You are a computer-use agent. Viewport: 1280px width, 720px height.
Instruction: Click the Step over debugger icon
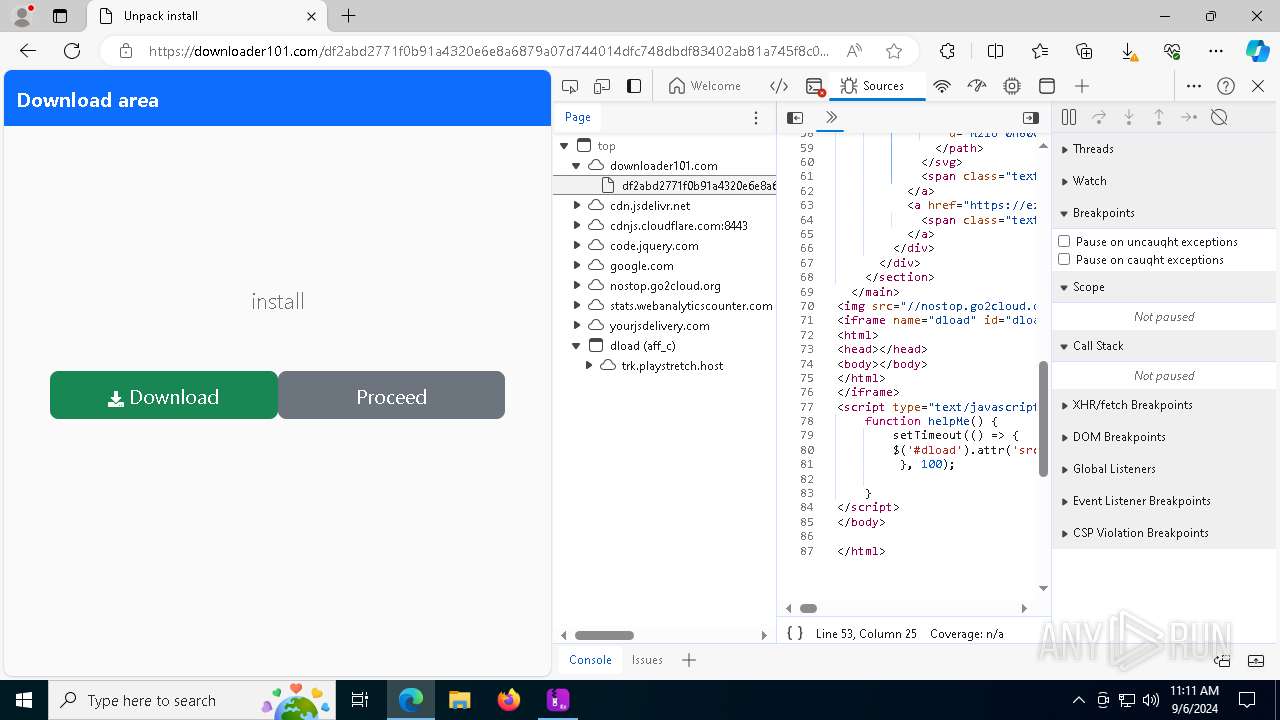coord(1099,117)
